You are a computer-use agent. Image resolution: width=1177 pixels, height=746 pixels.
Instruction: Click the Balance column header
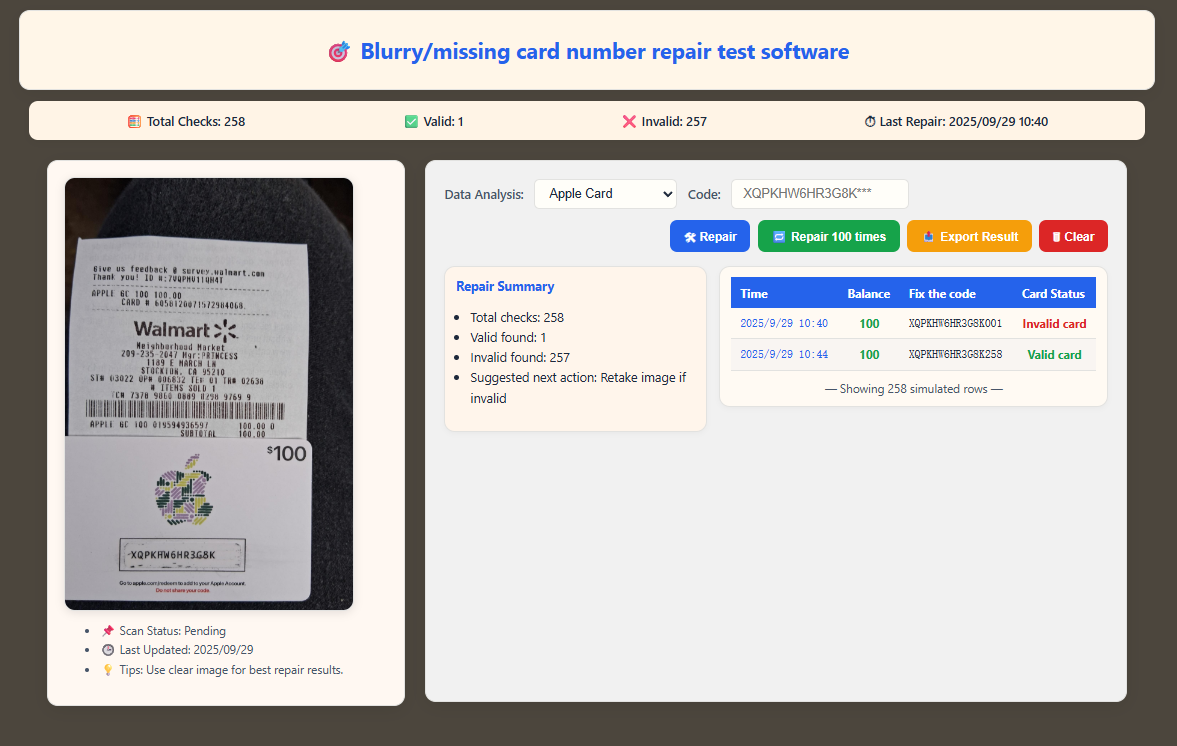(868, 294)
